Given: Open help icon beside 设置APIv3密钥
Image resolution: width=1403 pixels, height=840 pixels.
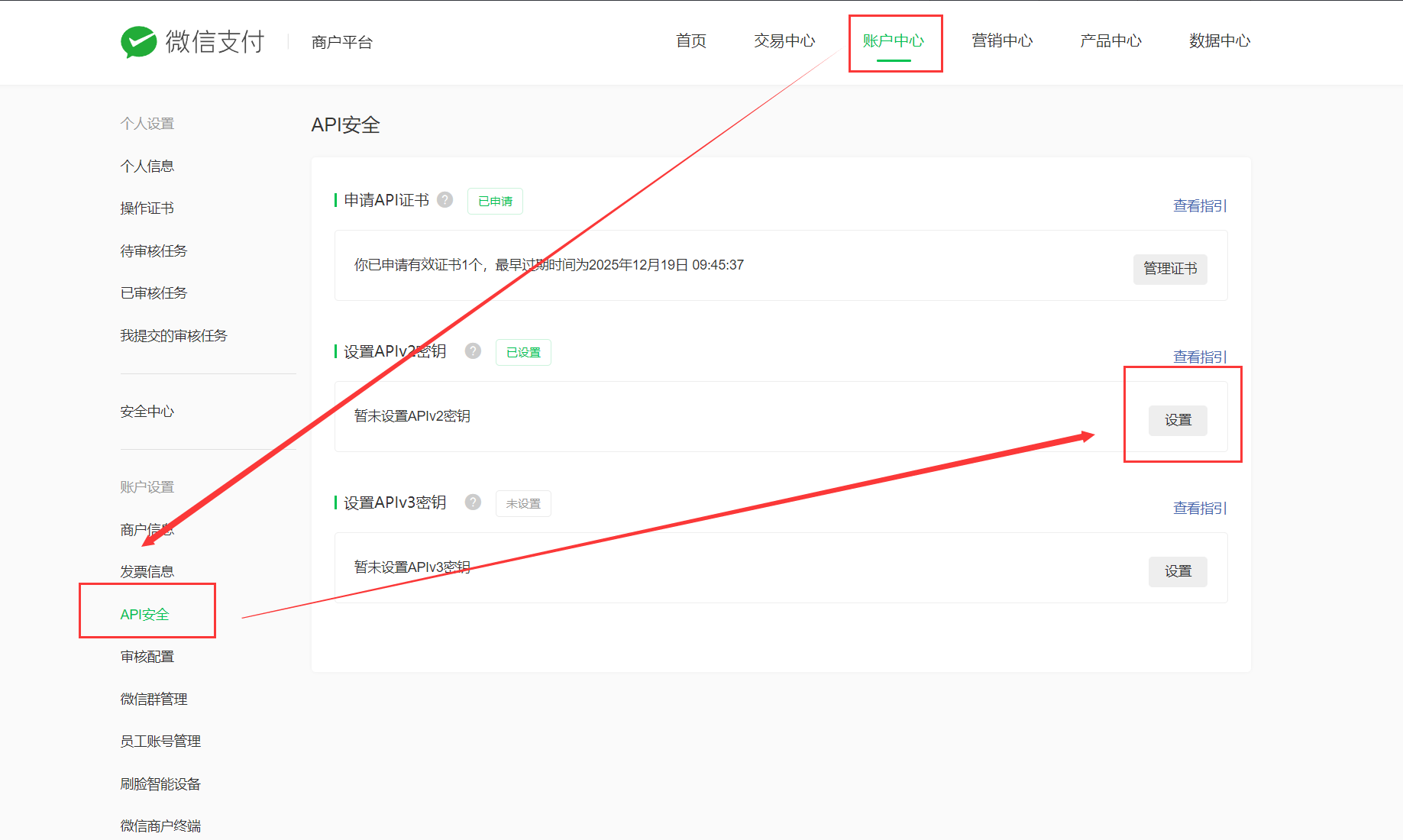Looking at the screenshot, I should point(474,502).
